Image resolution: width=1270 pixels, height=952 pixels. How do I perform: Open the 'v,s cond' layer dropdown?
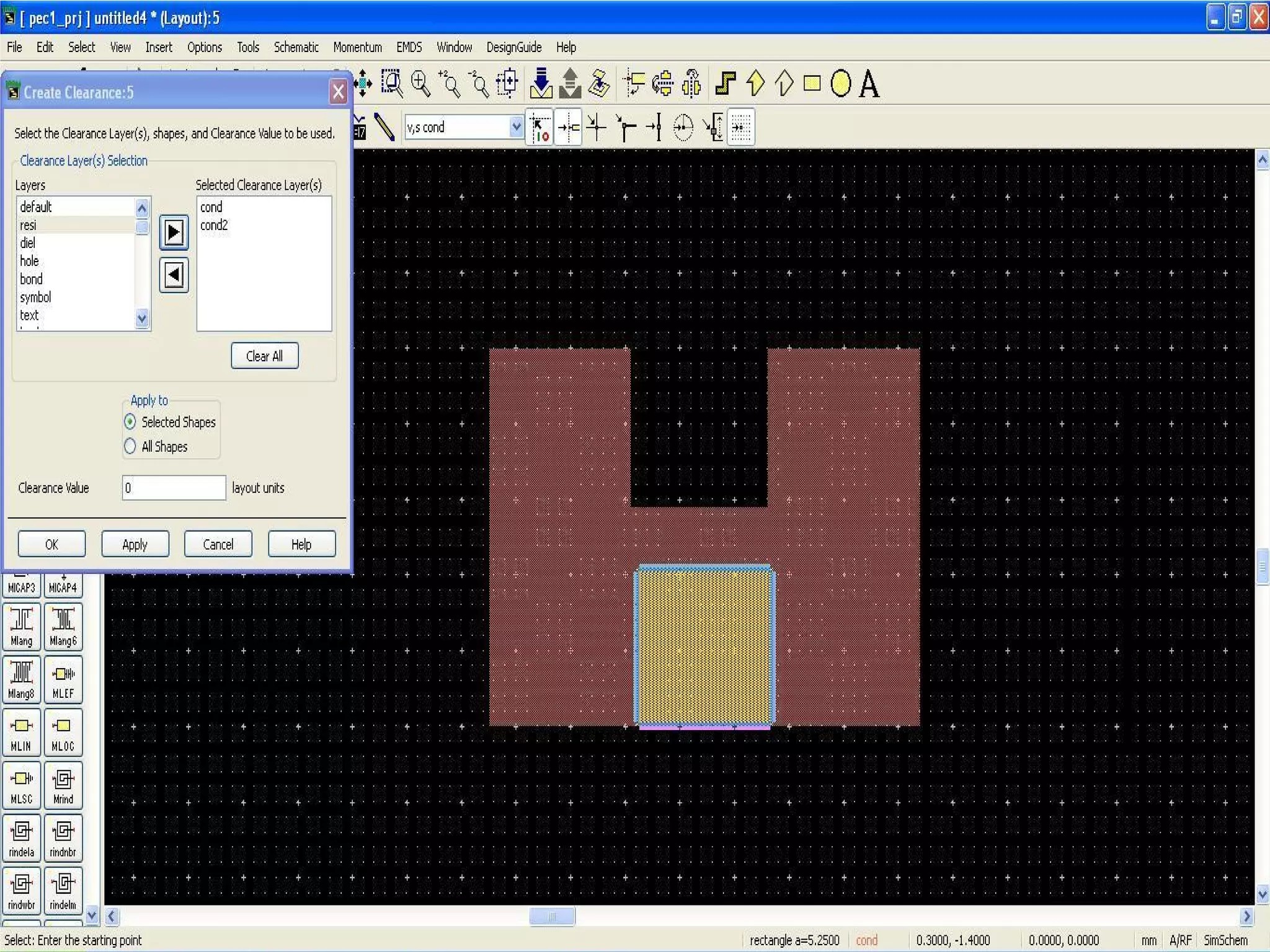pos(515,127)
